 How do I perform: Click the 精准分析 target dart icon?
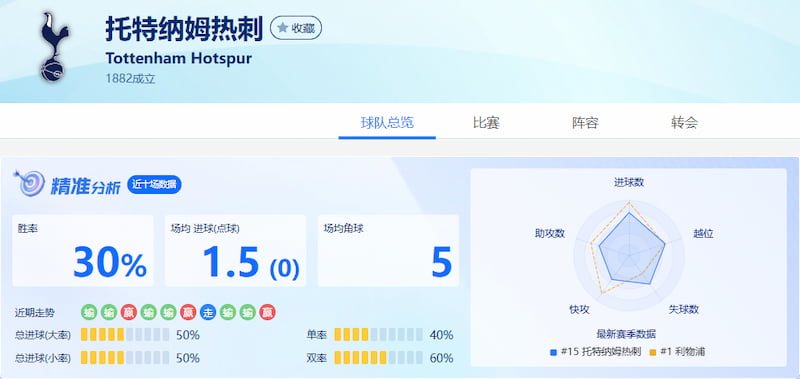[30, 183]
